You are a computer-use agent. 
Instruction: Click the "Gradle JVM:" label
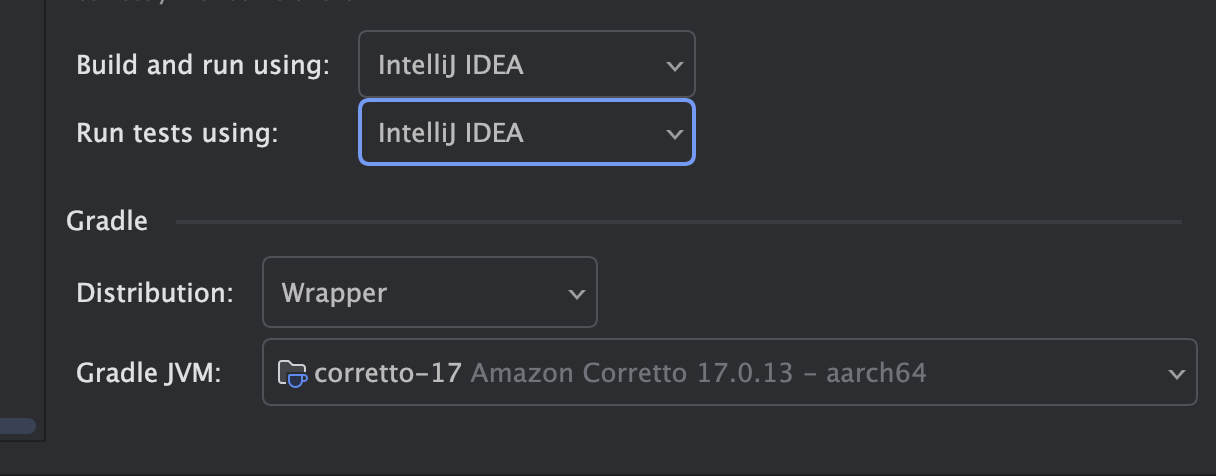149,373
